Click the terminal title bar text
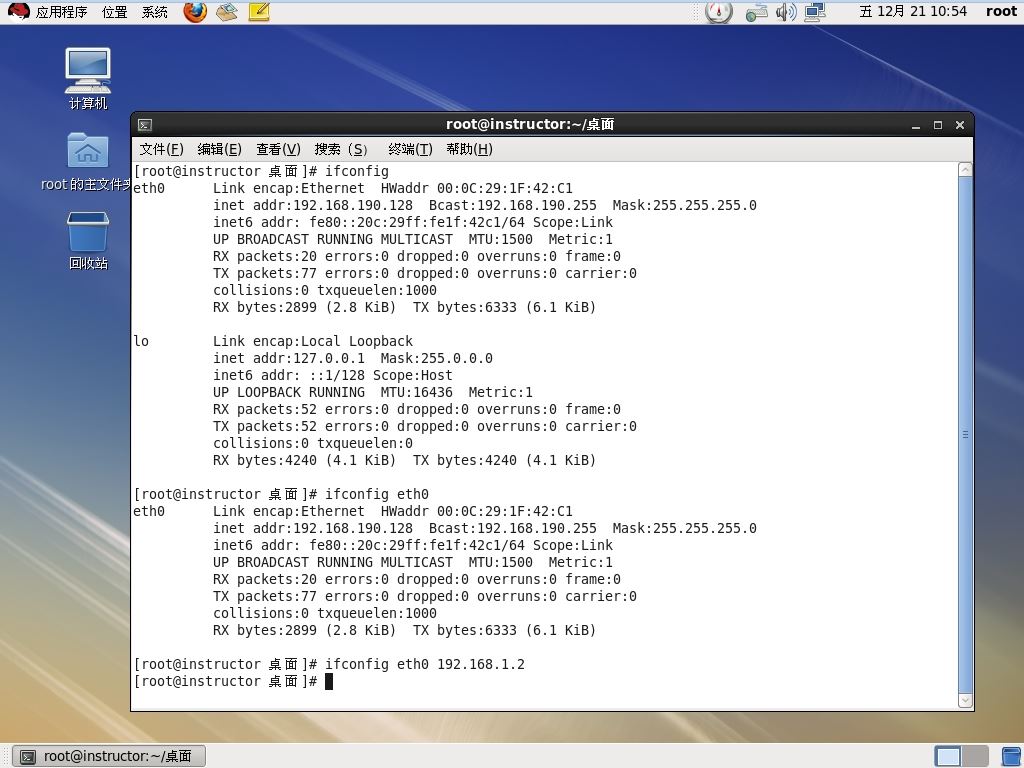 click(530, 125)
